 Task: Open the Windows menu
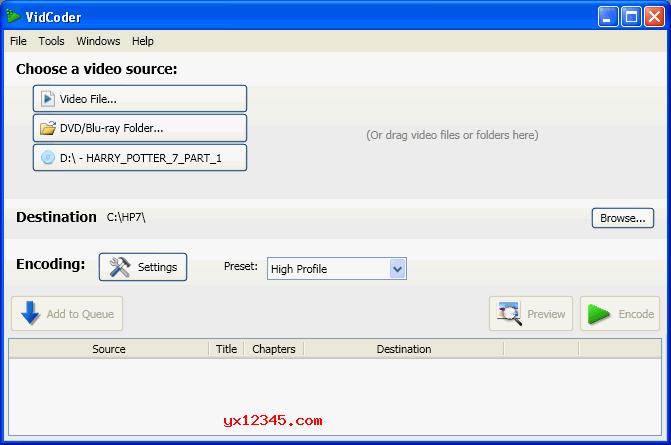click(98, 41)
